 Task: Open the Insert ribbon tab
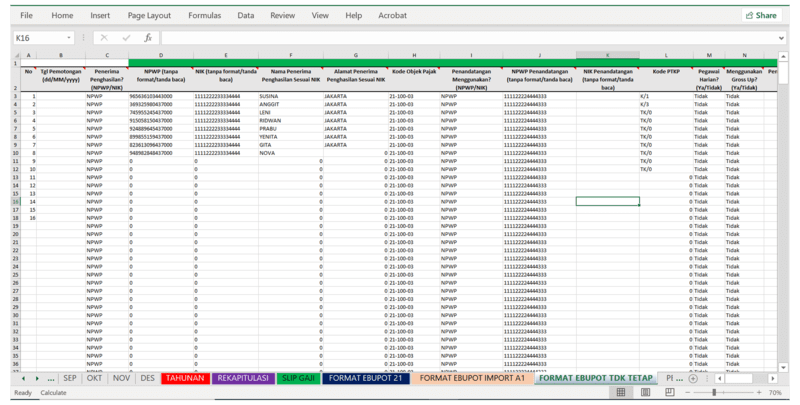[x=100, y=15]
